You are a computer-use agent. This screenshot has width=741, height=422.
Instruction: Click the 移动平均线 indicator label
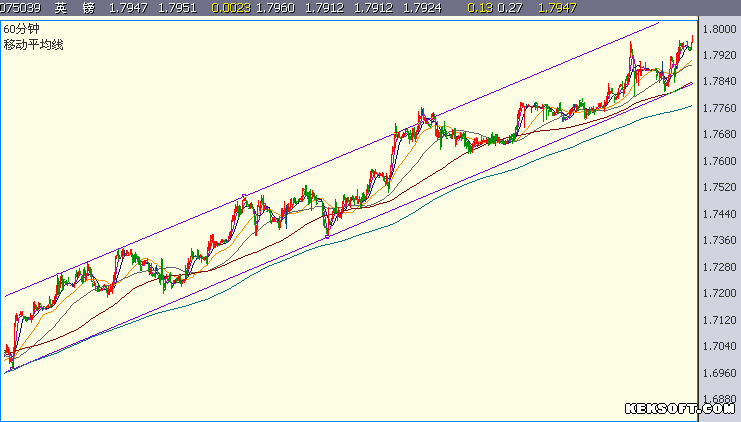point(34,45)
